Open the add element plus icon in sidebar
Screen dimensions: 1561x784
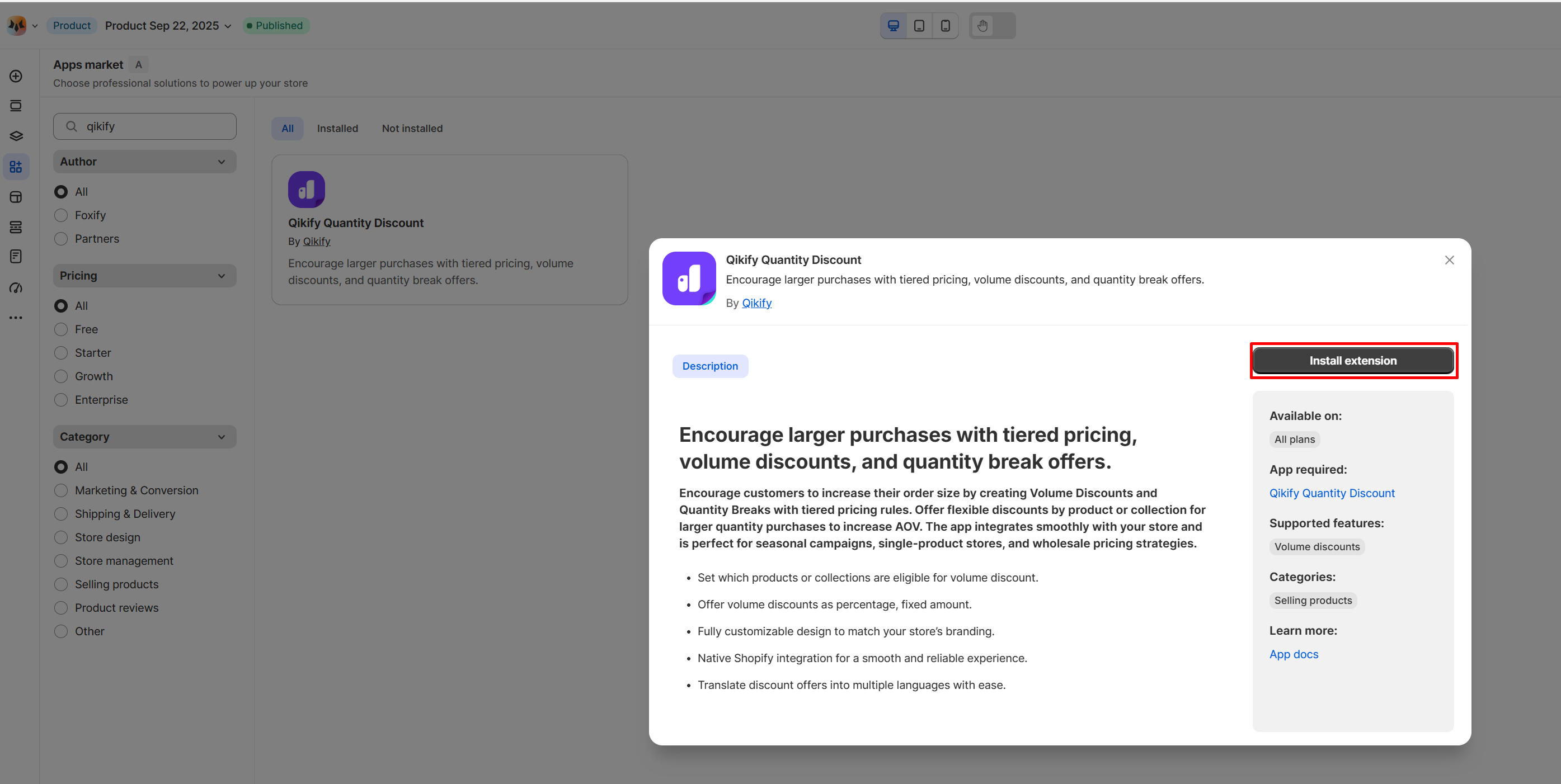click(x=16, y=77)
